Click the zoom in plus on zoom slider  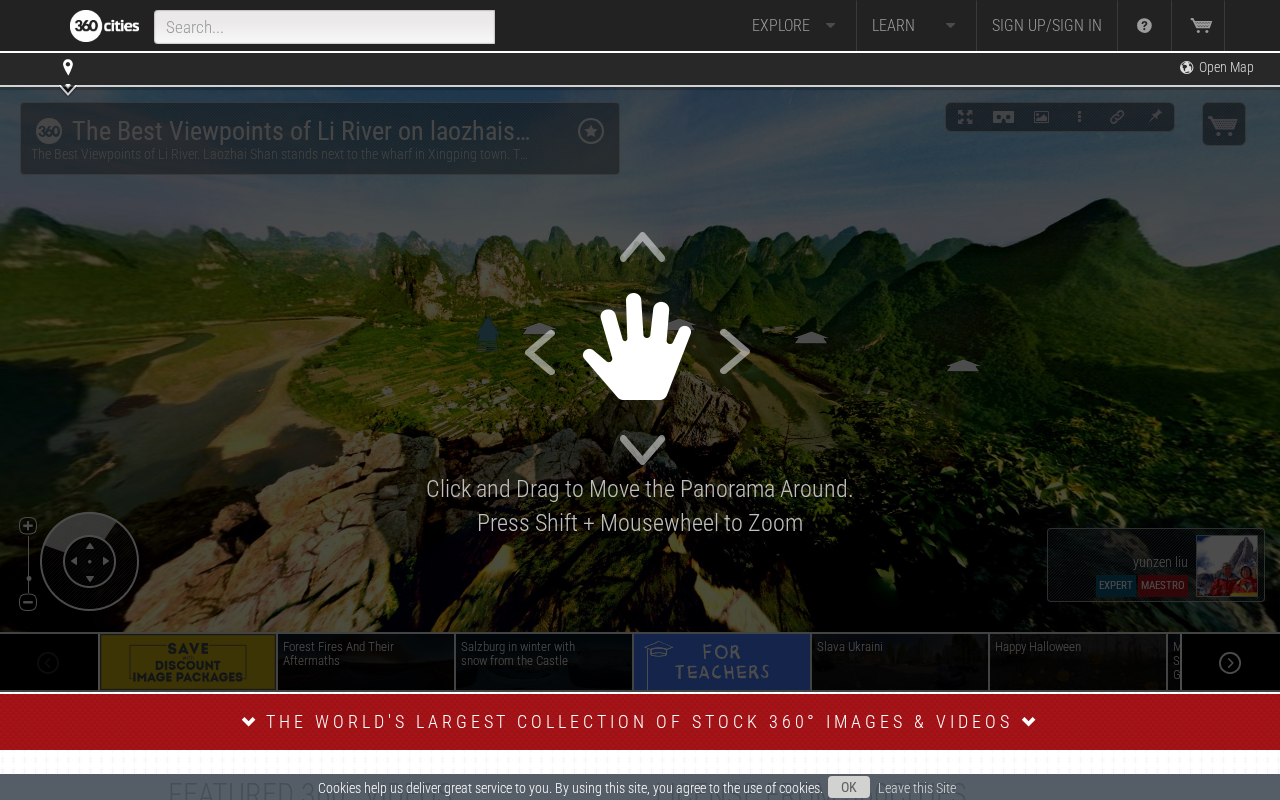[28, 526]
